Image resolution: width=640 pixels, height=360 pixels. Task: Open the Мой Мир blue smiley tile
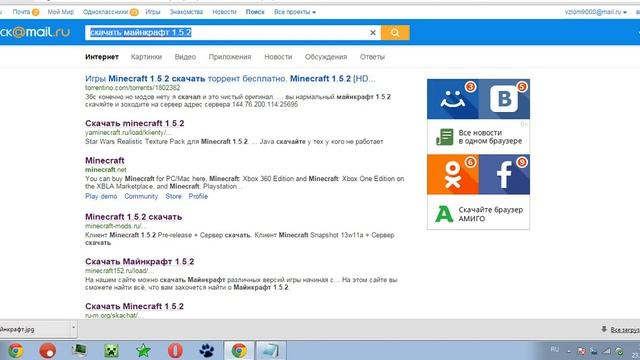pyautogui.click(x=453, y=99)
